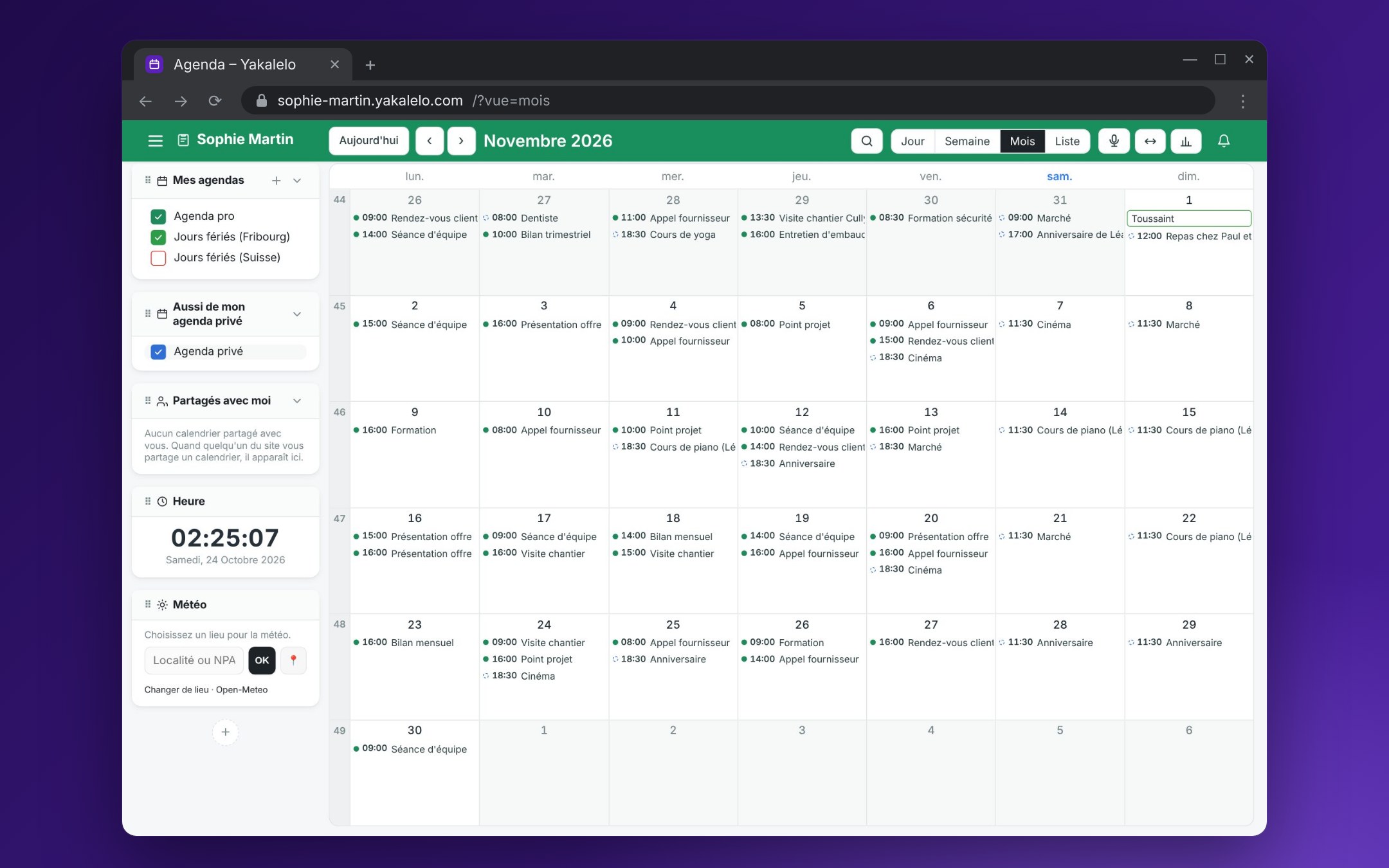
Task: Open the browser three-dot menu
Action: (1242, 101)
